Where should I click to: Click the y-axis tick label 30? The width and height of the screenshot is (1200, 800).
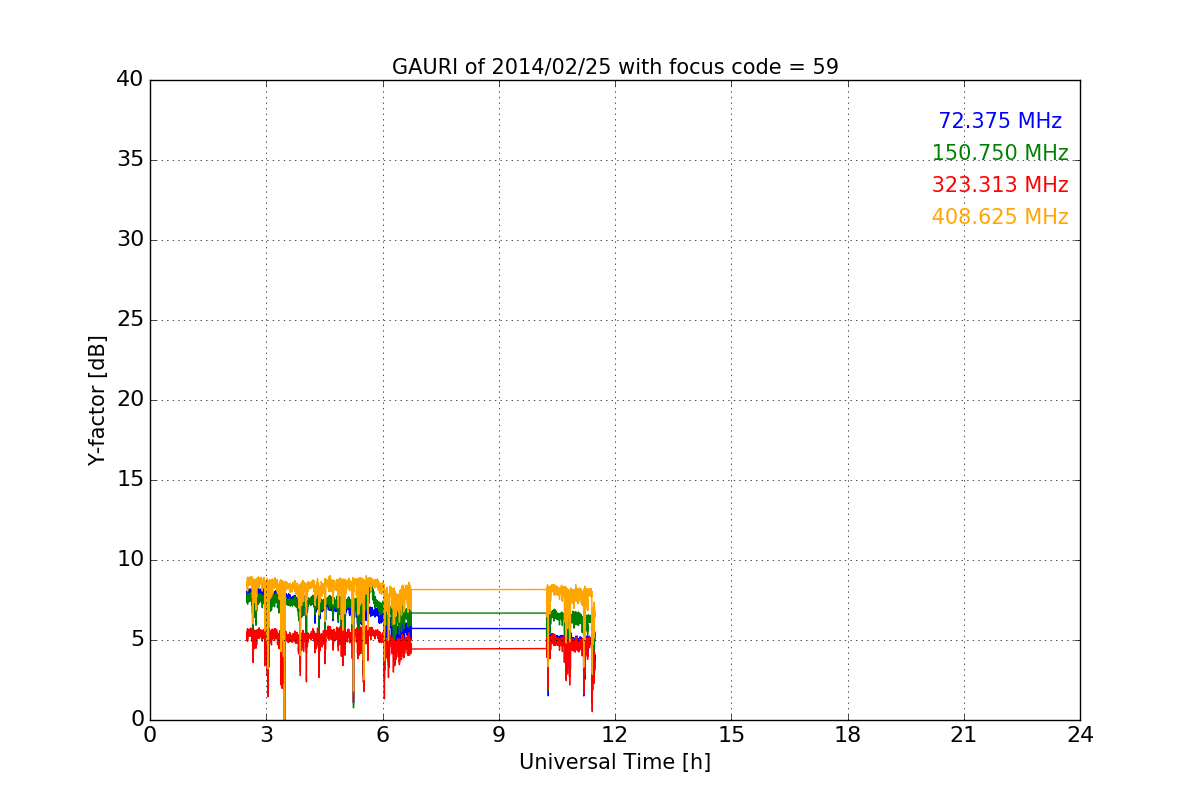click(x=130, y=240)
